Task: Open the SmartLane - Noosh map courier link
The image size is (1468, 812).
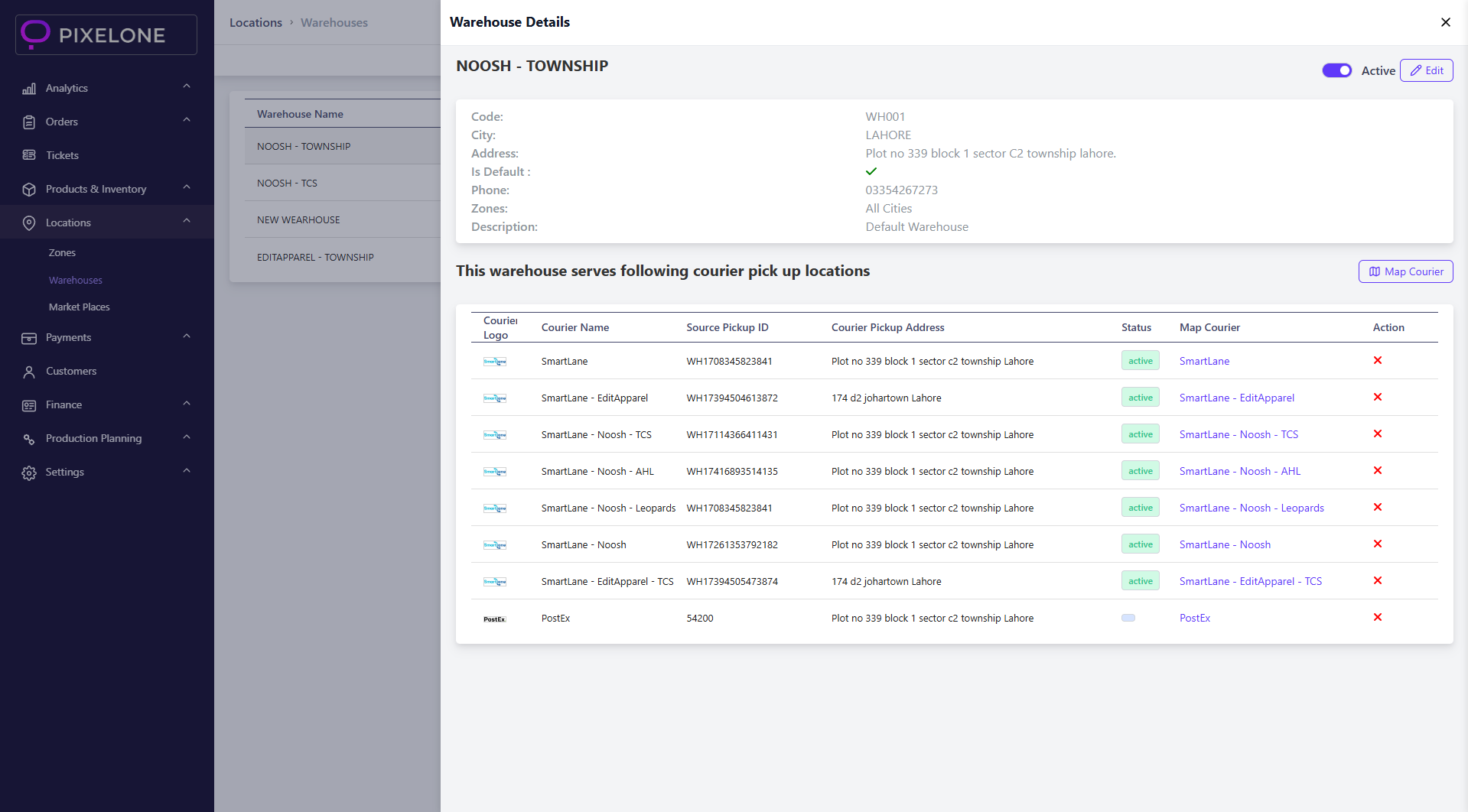Action: [1225, 544]
